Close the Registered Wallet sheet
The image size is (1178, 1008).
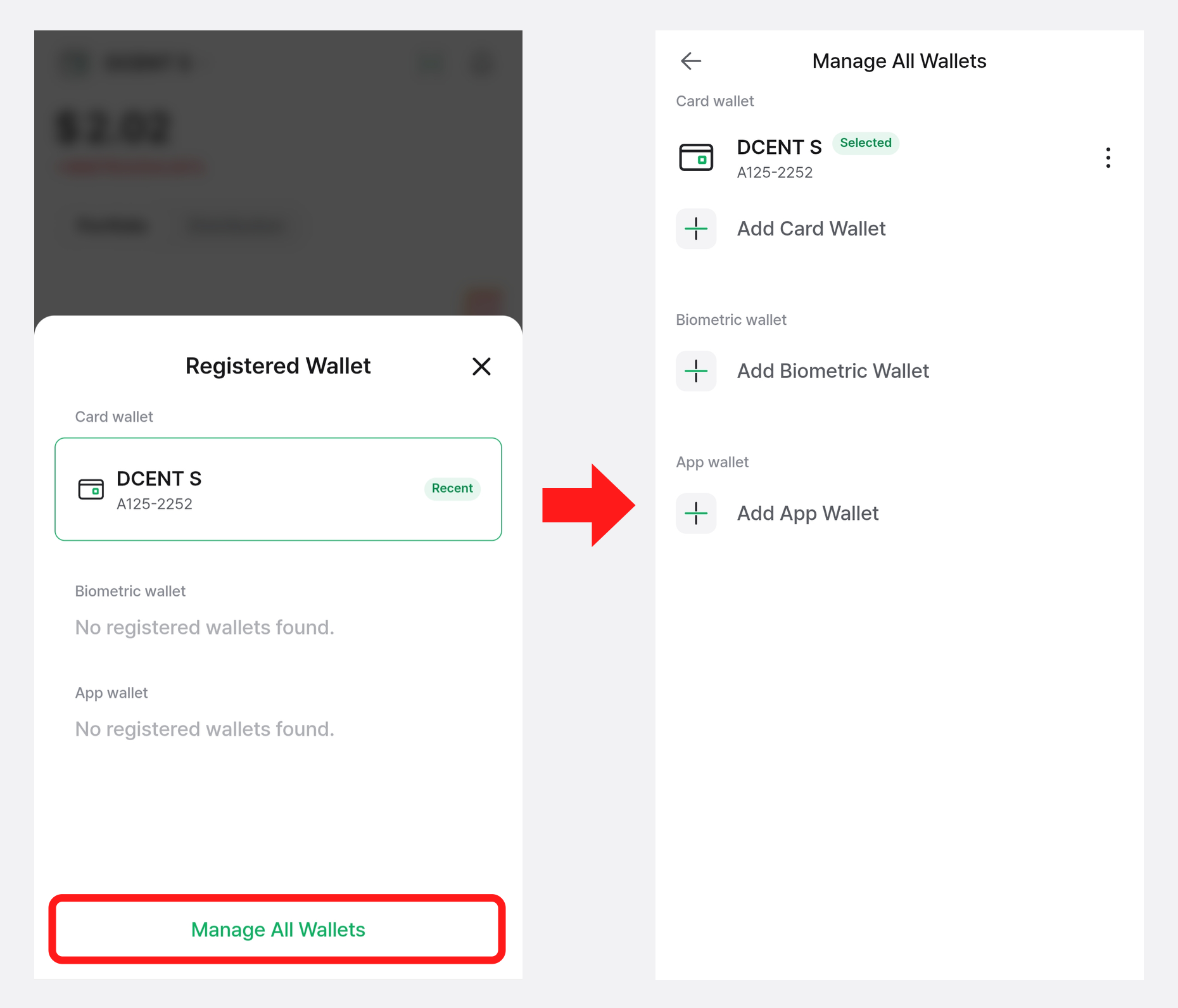pyautogui.click(x=481, y=366)
